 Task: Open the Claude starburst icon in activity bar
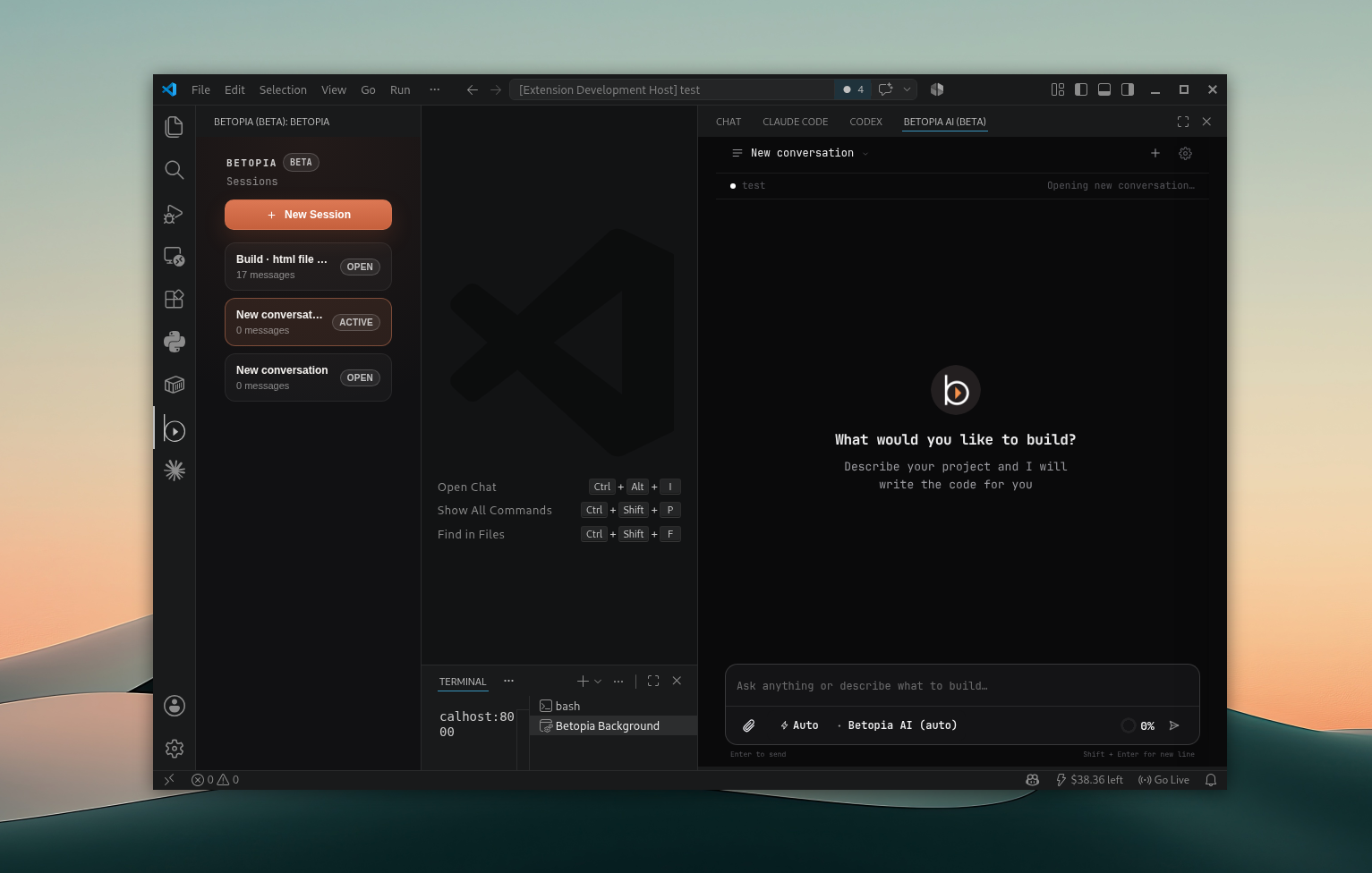click(175, 470)
